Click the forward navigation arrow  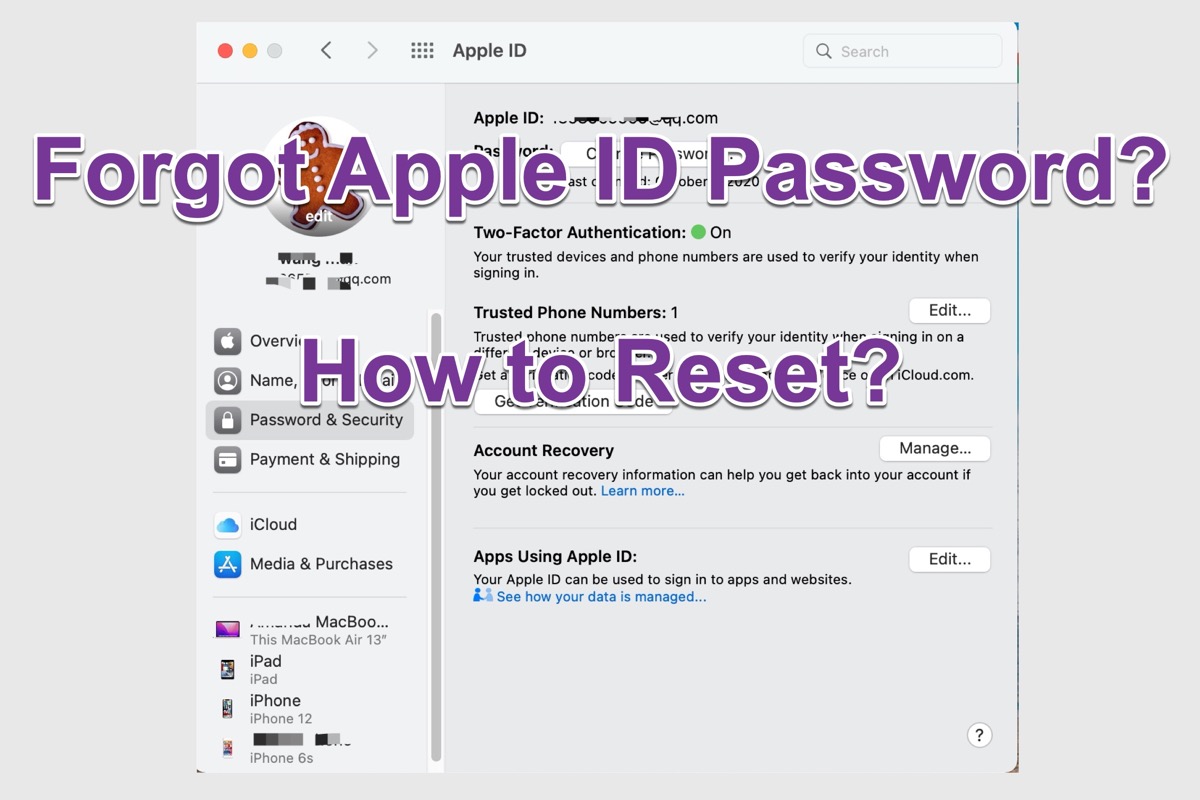point(372,51)
